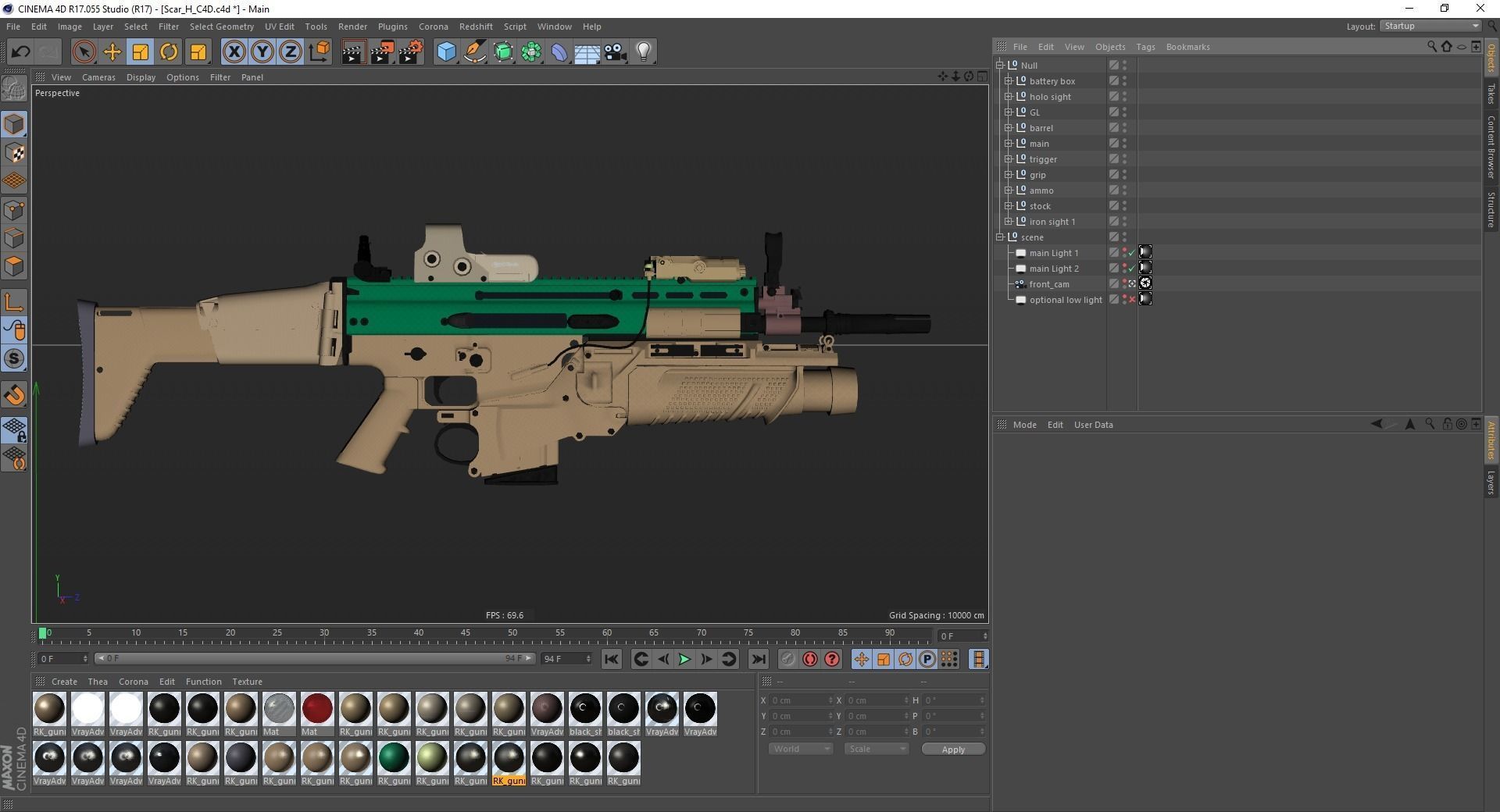
Task: Toggle Z axis lock
Action: [x=291, y=52]
